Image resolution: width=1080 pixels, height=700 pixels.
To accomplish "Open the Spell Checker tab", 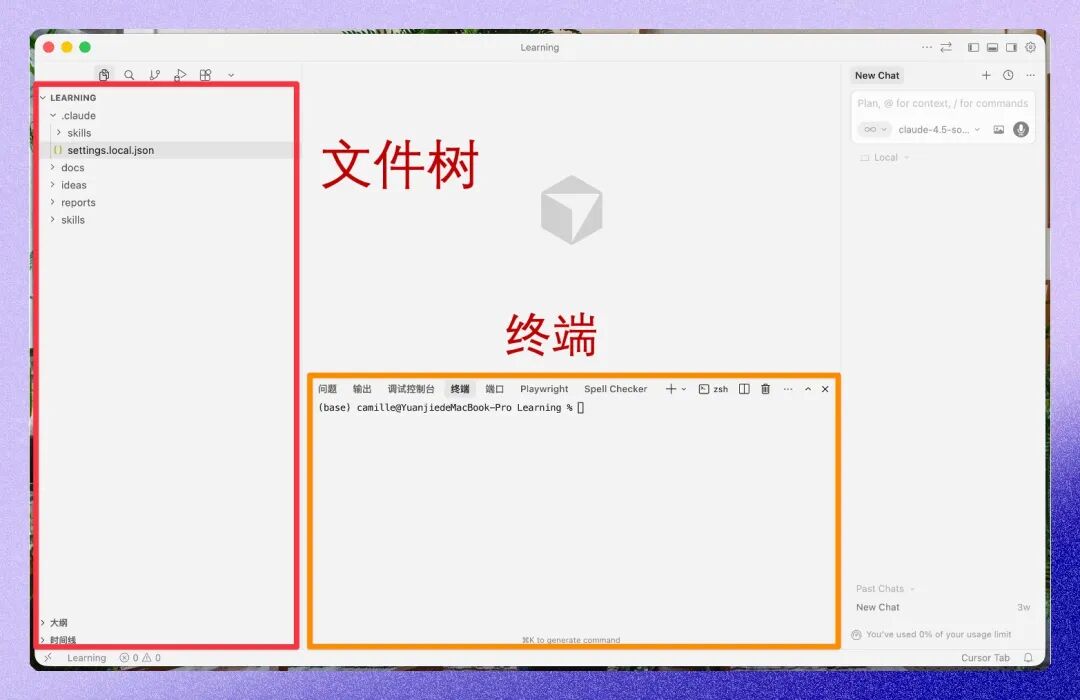I will [x=615, y=389].
